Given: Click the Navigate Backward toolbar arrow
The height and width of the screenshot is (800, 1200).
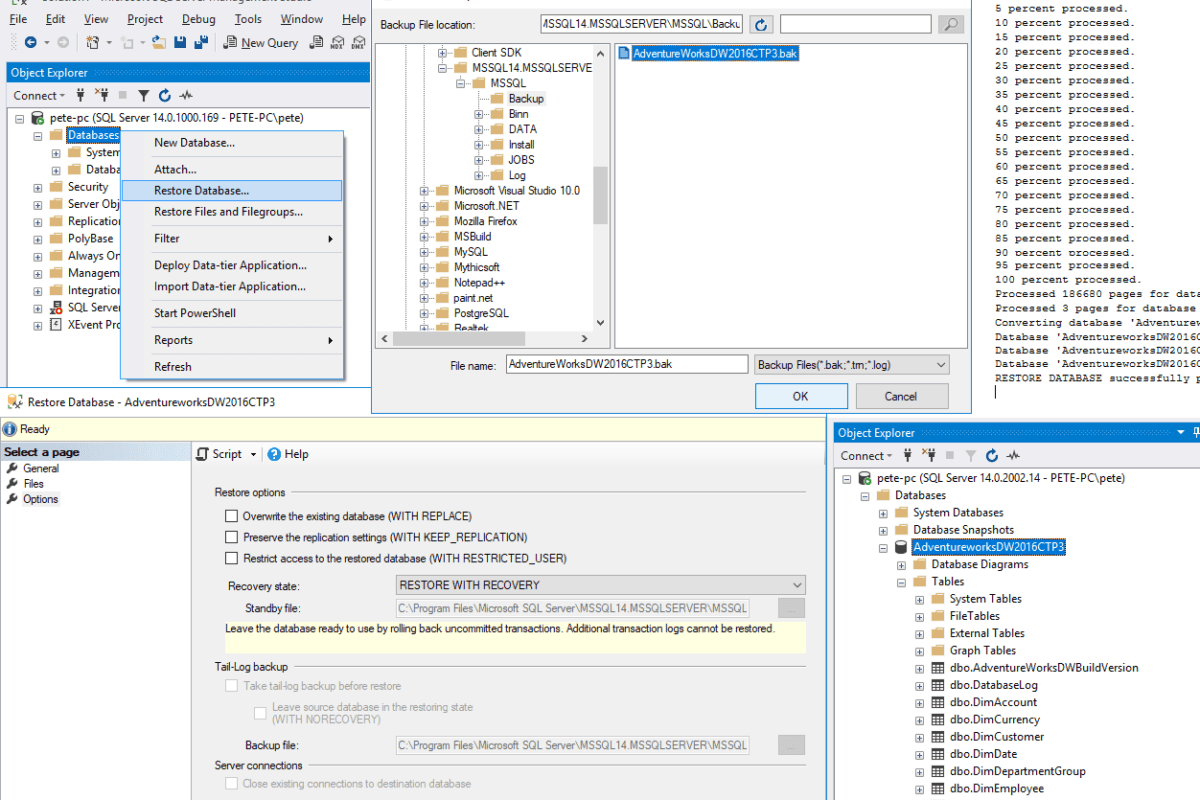Looking at the screenshot, I should point(30,43).
